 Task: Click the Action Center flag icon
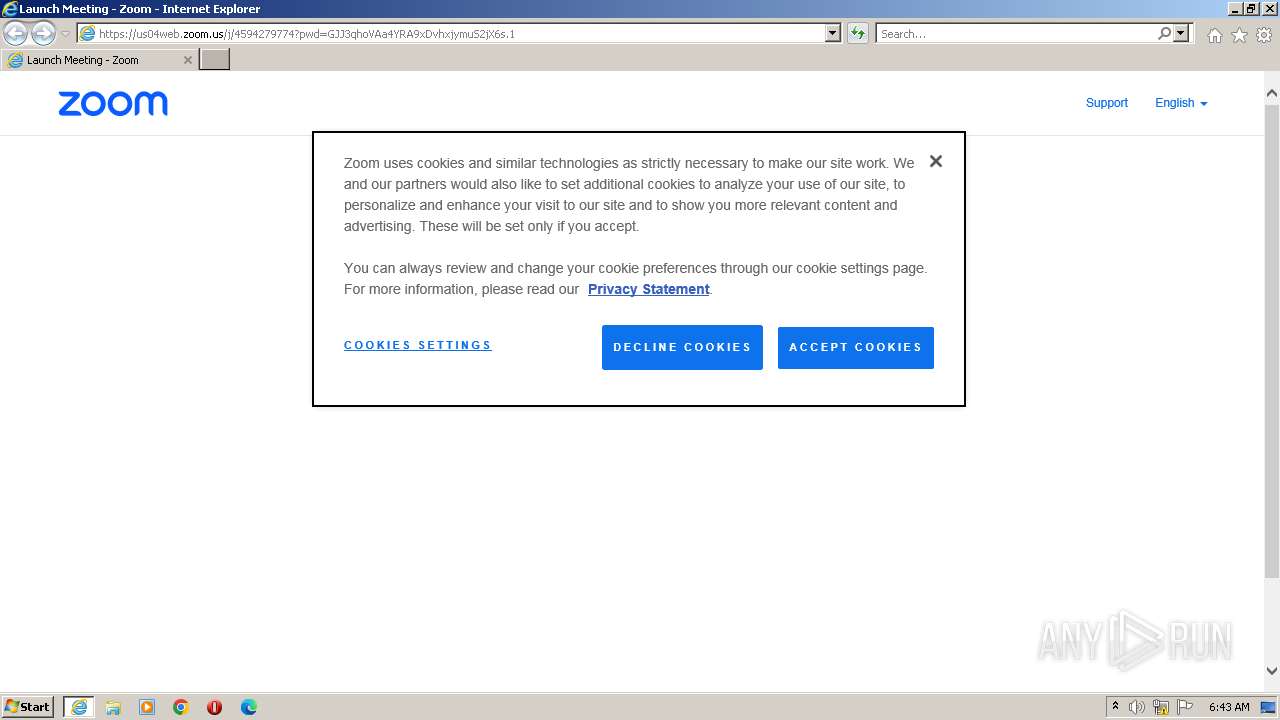pos(1185,707)
